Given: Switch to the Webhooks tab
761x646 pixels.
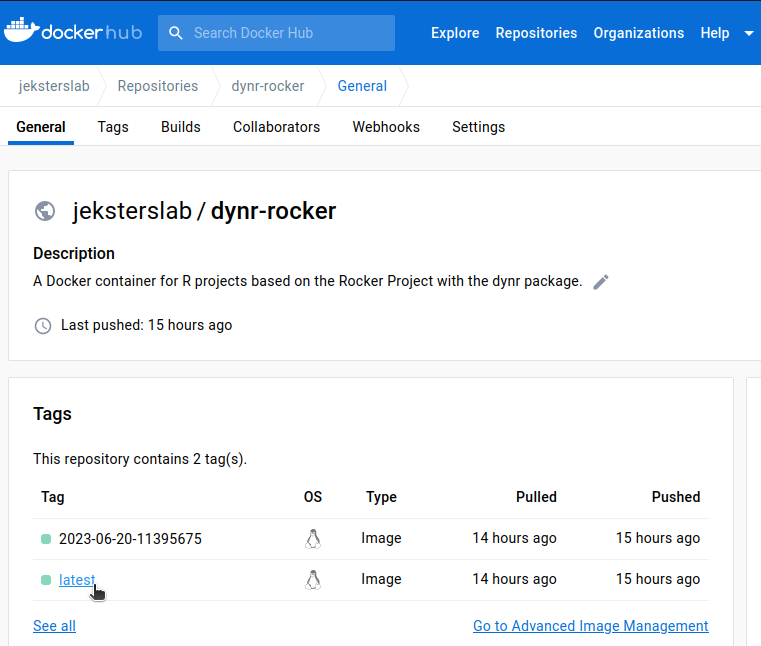Looking at the screenshot, I should (386, 127).
